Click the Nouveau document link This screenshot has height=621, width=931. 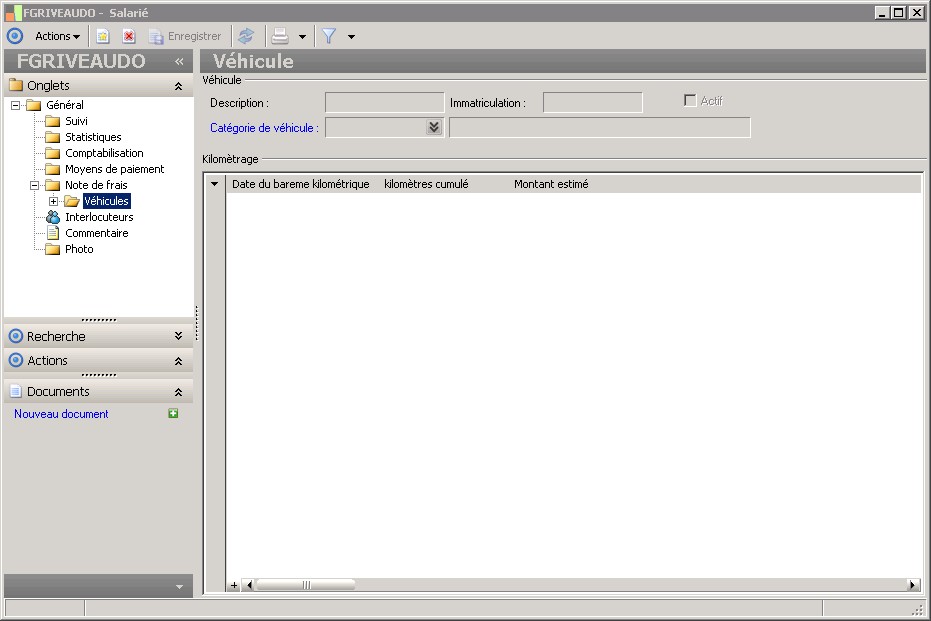click(x=61, y=414)
